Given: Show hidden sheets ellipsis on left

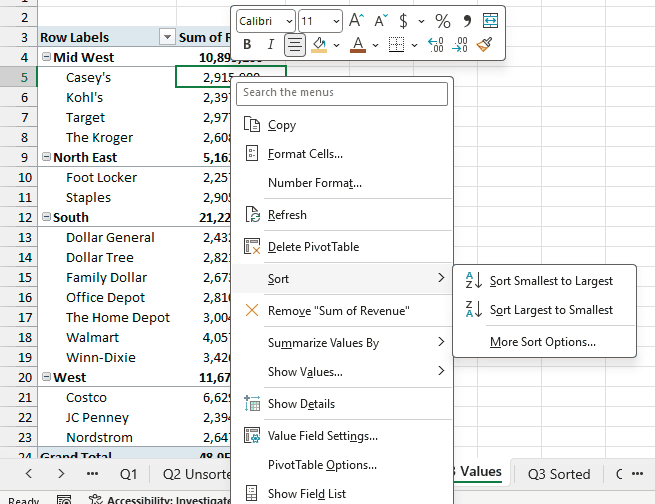Looking at the screenshot, I should click(92, 474).
